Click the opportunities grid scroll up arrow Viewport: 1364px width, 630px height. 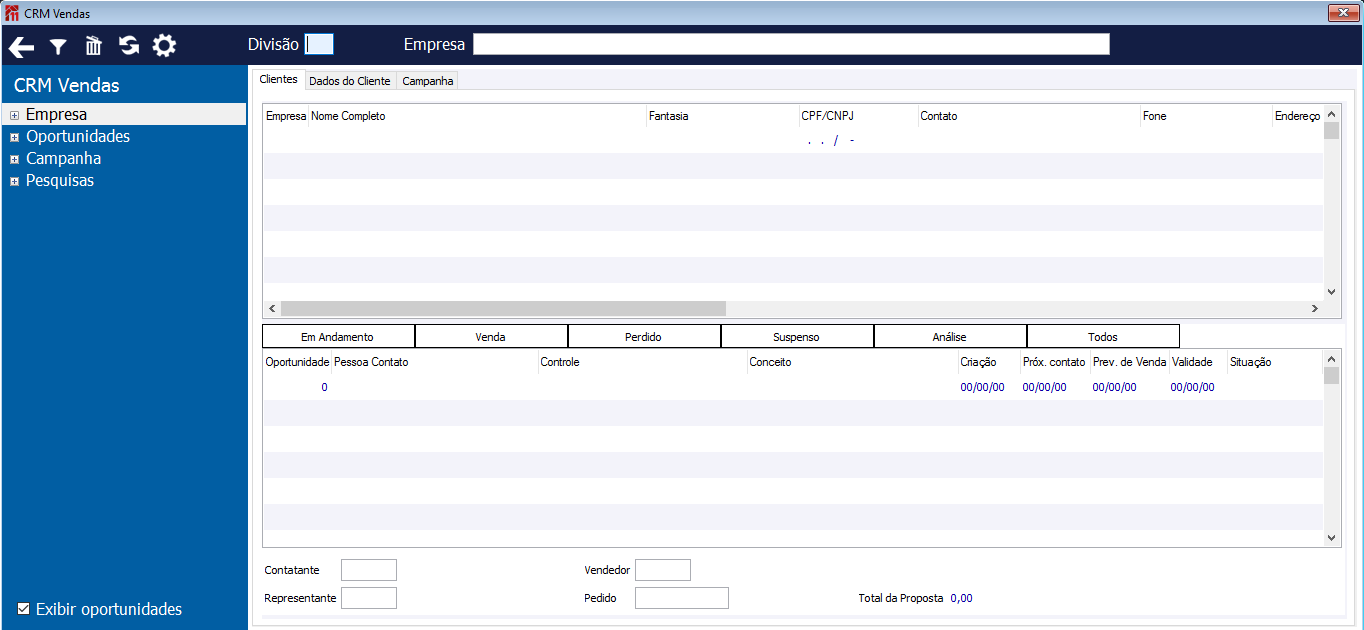click(x=1331, y=358)
